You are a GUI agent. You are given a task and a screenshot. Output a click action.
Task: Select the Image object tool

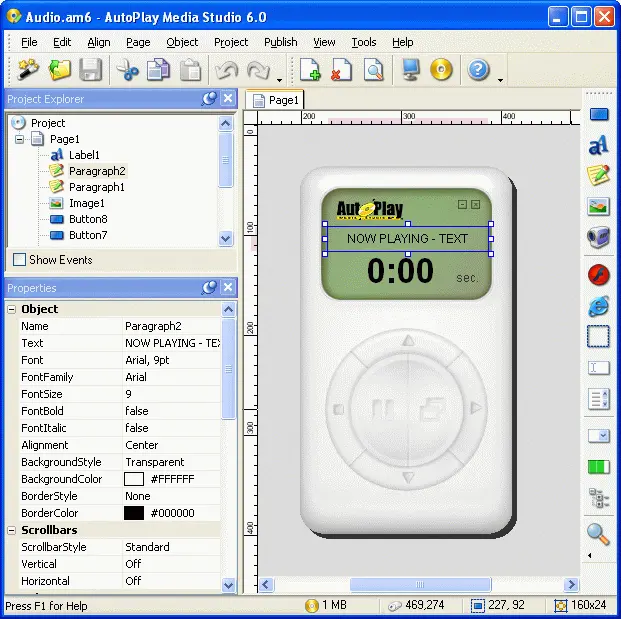[x=598, y=207]
